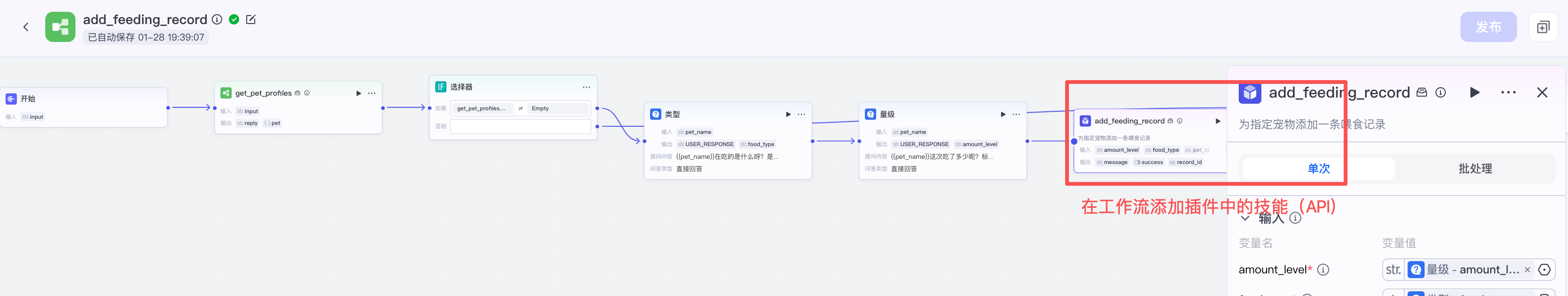Image resolution: width=1568 pixels, height=296 pixels.
Task: Click str.pet_name input in 类型 node
Action: coord(694,132)
